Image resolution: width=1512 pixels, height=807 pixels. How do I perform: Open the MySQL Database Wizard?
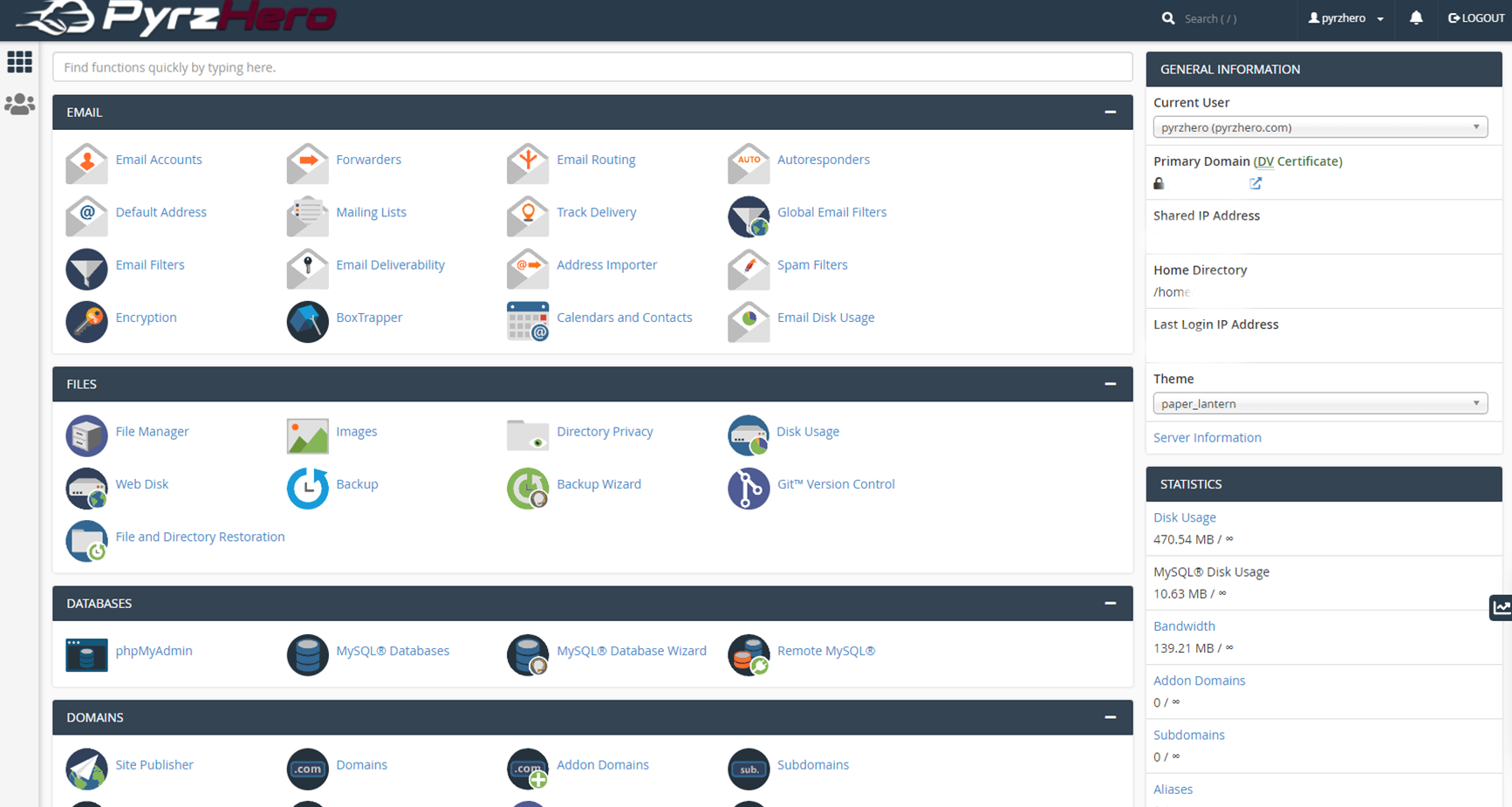(x=632, y=650)
